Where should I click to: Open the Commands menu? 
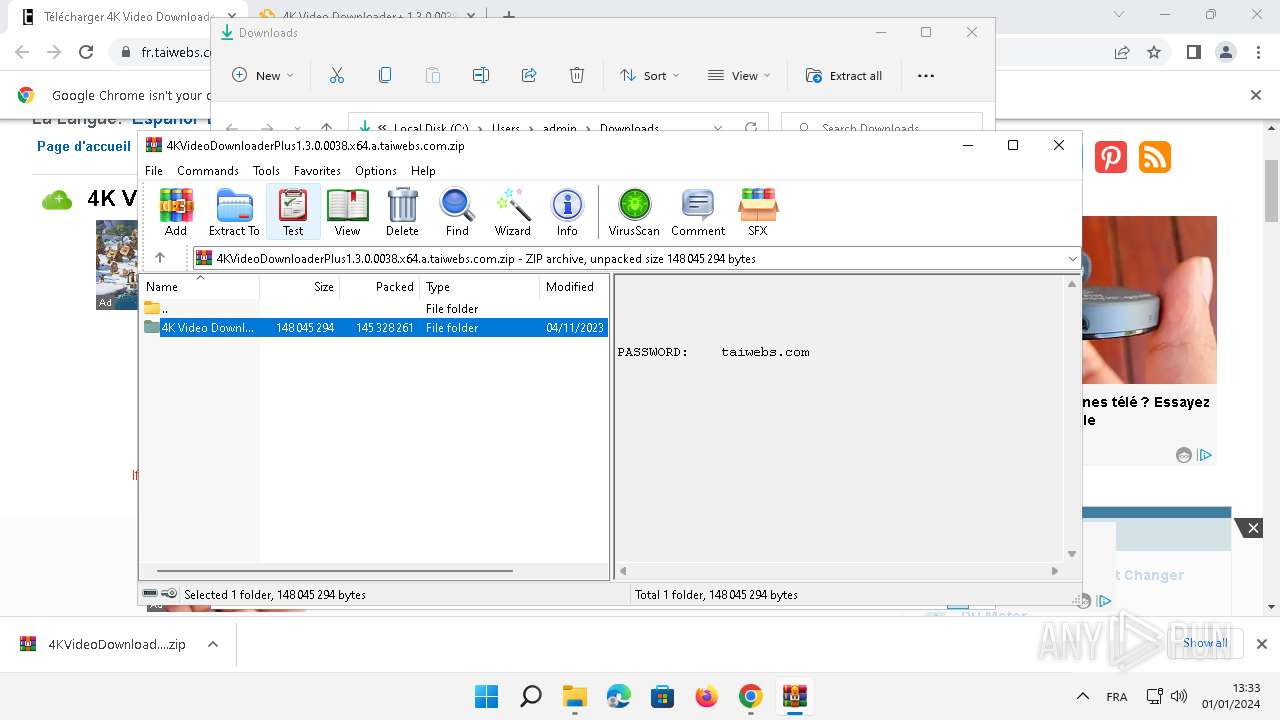[208, 171]
